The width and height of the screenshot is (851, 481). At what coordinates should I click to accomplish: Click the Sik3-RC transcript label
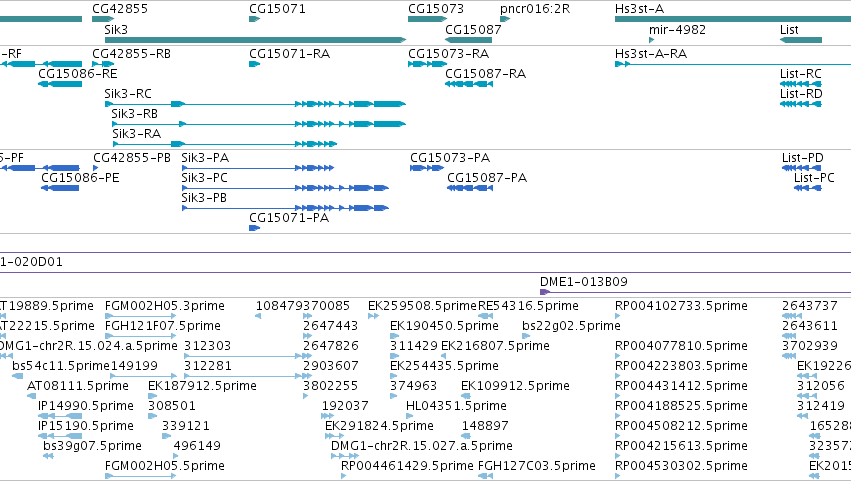128,94
